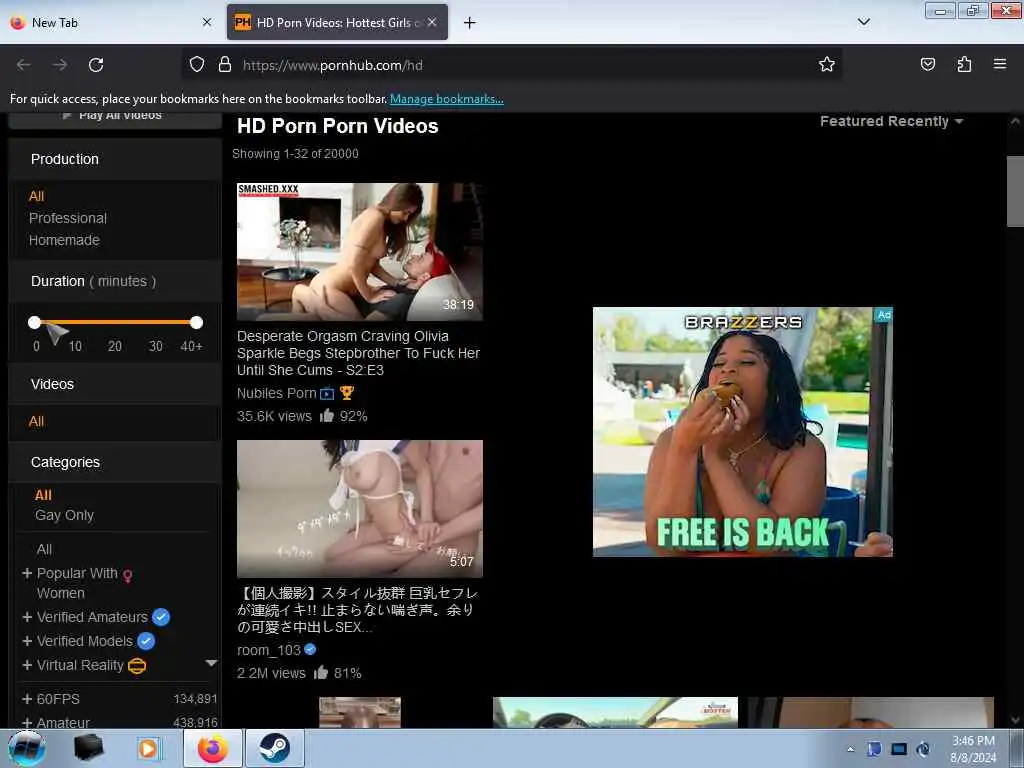Click the category list down arrow
Viewport: 1024px width, 768px height.
coord(211,663)
